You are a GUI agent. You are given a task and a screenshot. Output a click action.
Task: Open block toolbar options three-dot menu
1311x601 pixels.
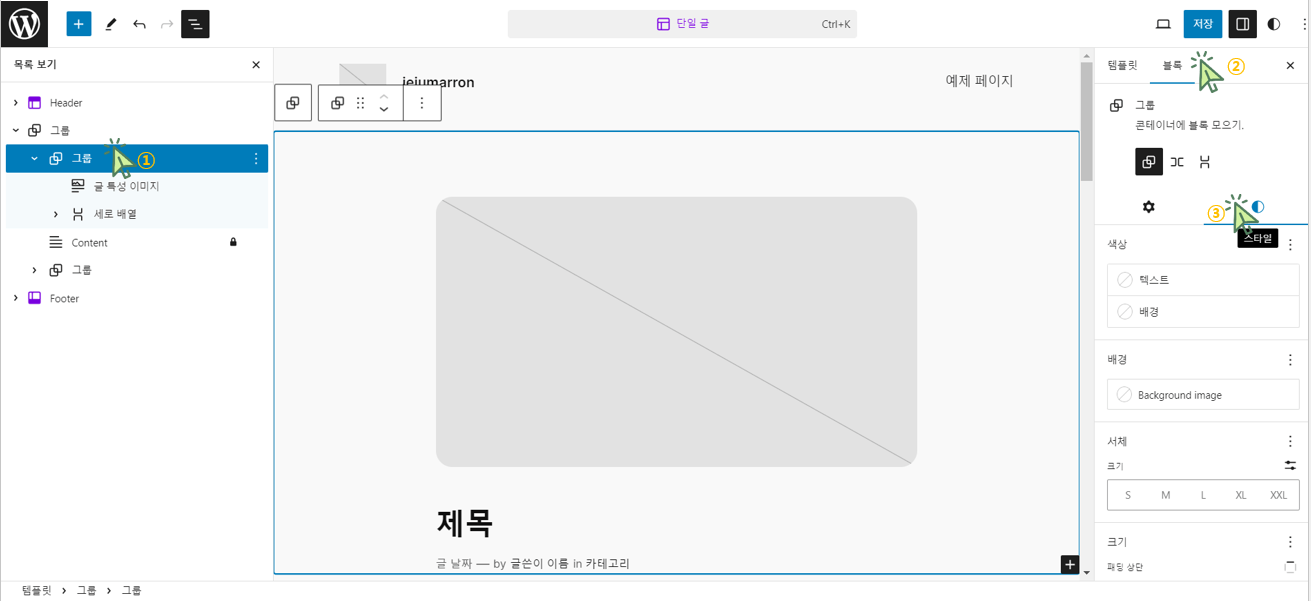pyautogui.click(x=422, y=103)
